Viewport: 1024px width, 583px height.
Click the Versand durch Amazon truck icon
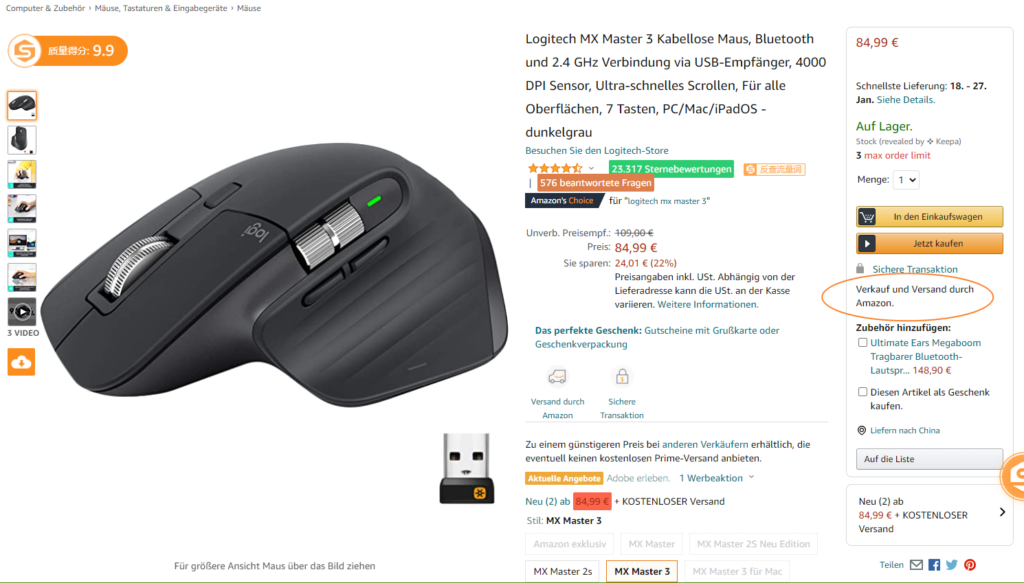[557, 377]
